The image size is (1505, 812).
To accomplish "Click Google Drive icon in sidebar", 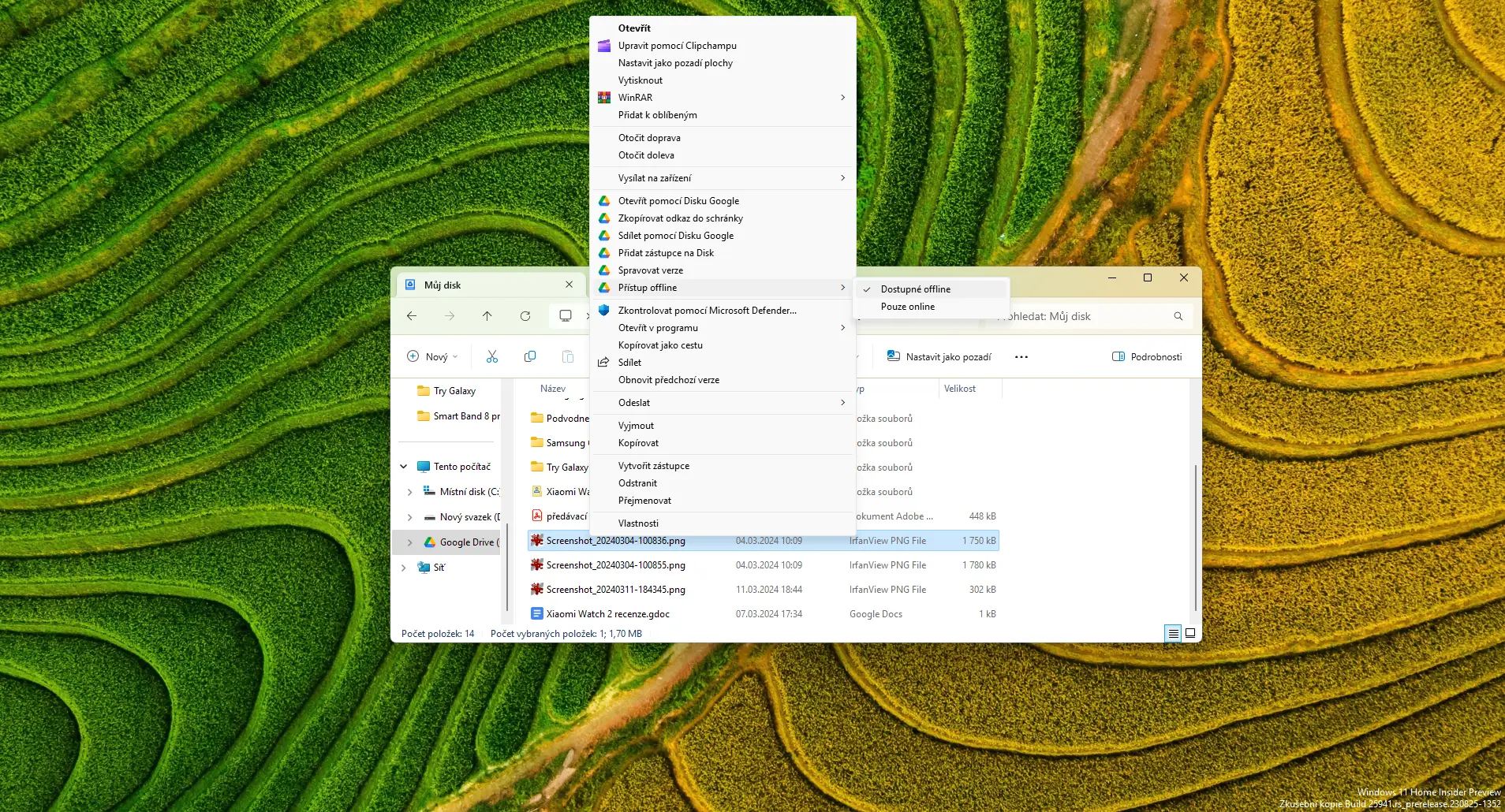I will click(x=430, y=542).
